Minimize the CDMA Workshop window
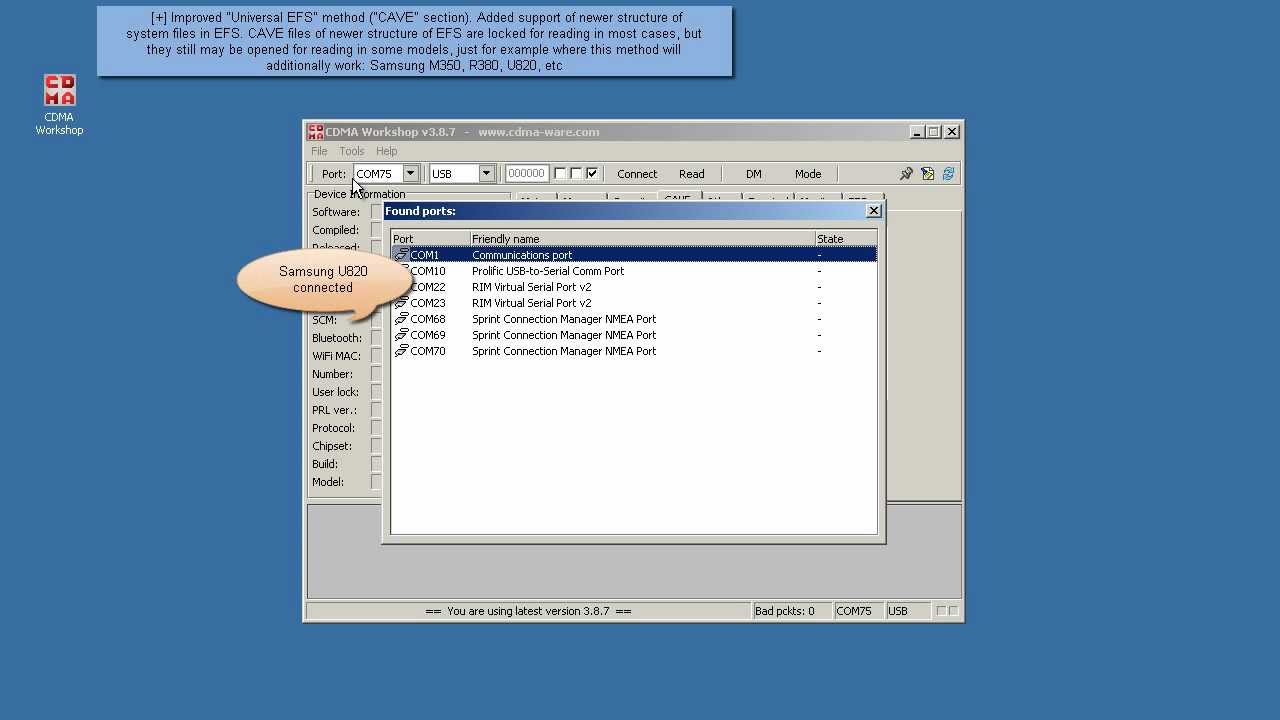 918,132
